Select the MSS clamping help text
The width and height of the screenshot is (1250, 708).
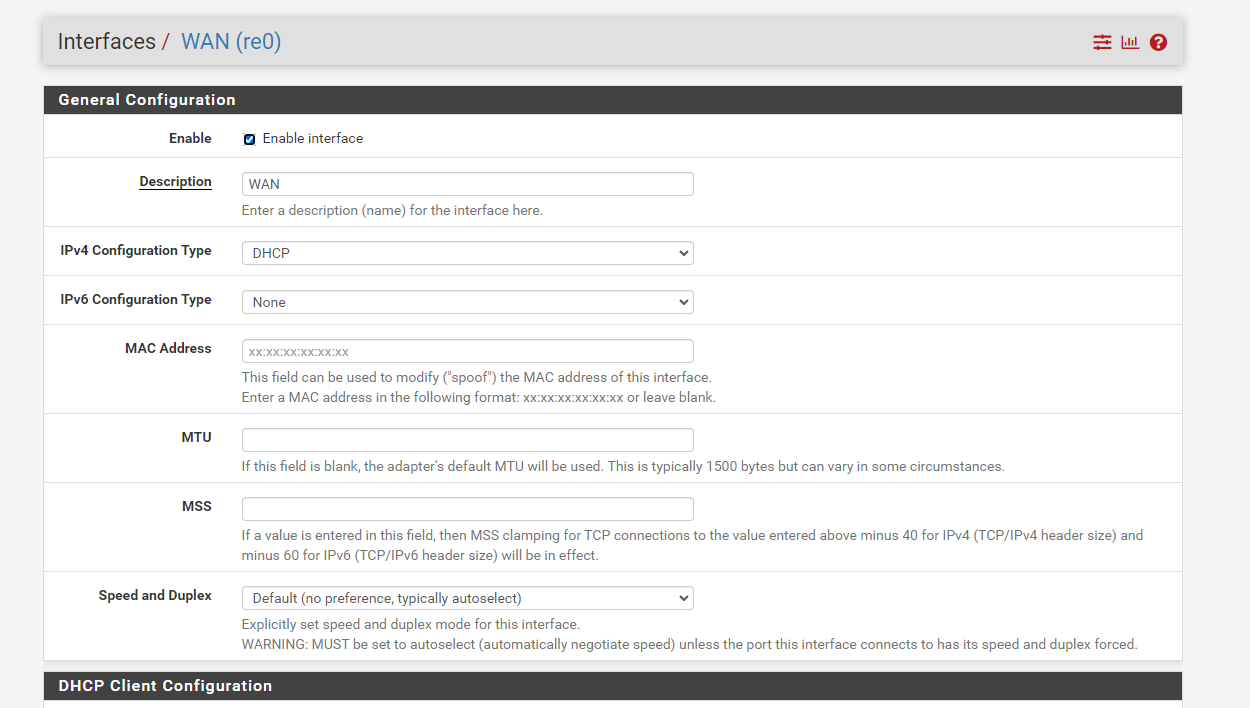[x=692, y=546]
